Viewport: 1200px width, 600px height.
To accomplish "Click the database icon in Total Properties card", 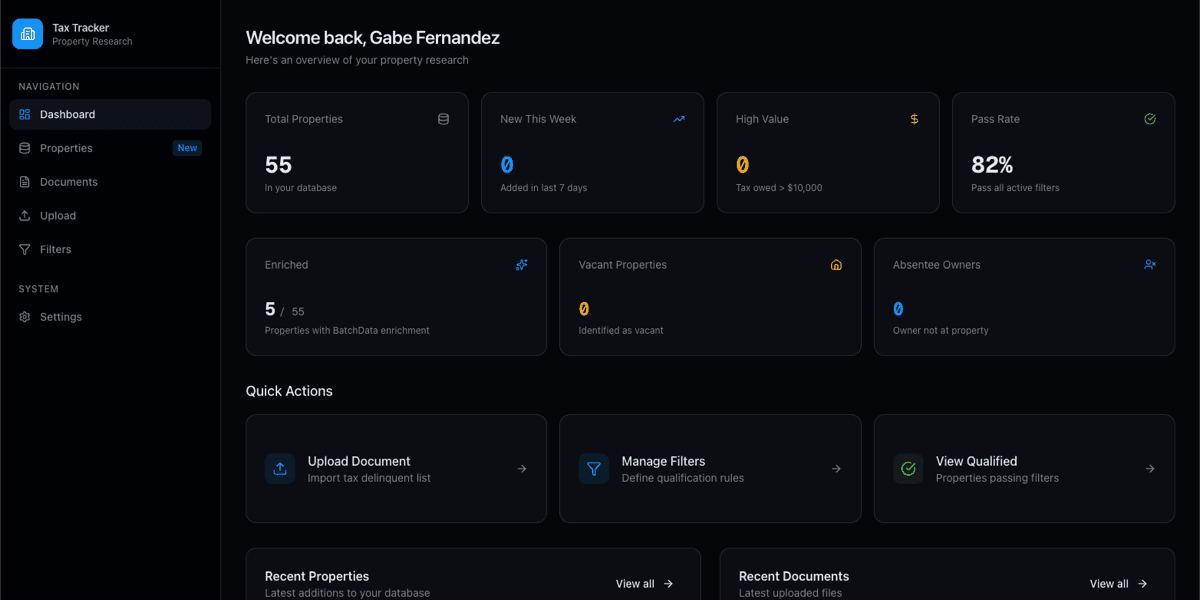I will pos(443,119).
